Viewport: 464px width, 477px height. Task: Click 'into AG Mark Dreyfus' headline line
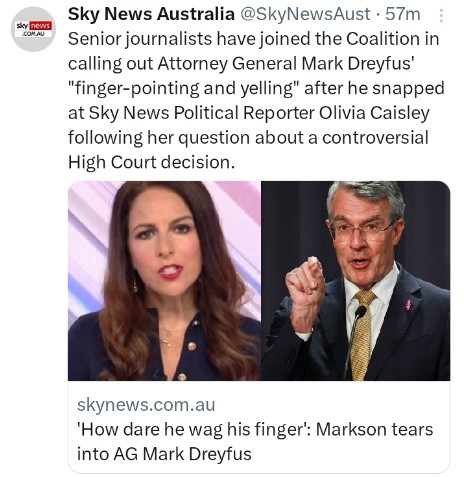164,454
